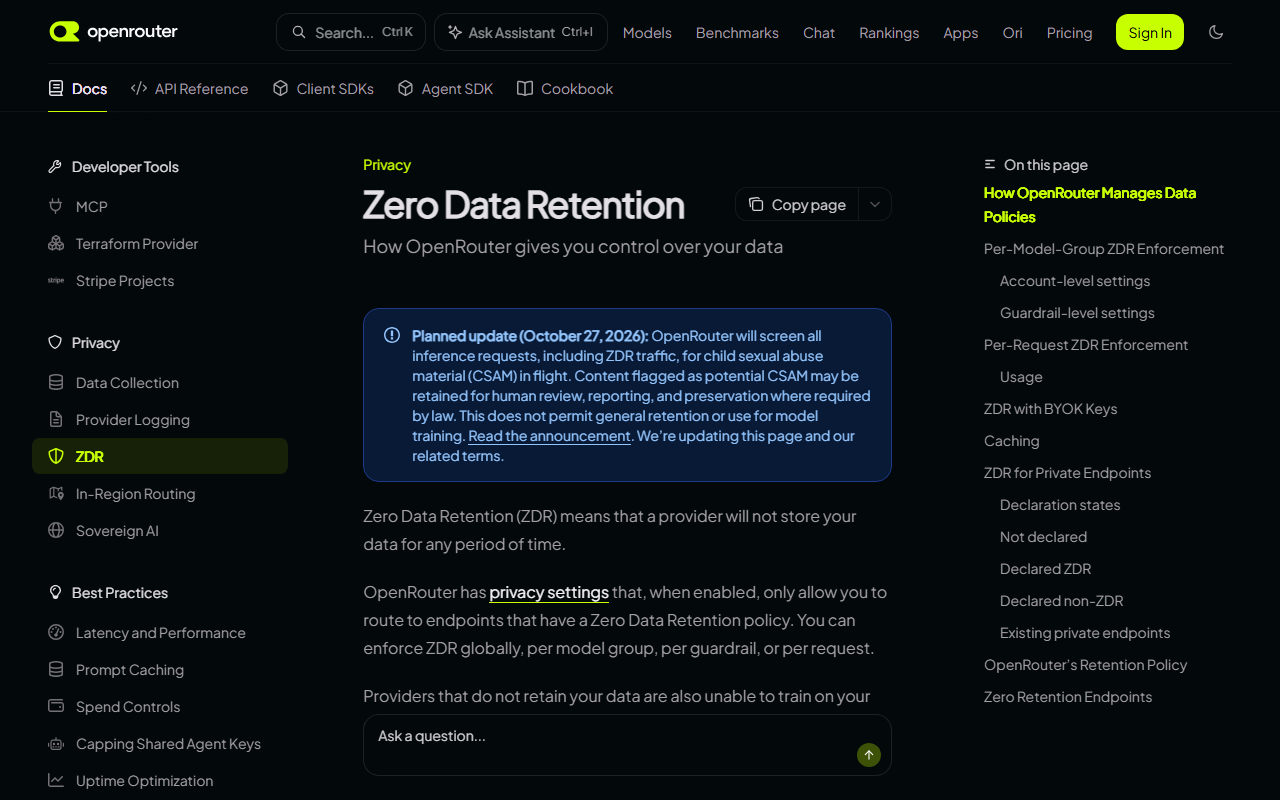Jump to How OpenRouter Manages Data Policies
The width and height of the screenshot is (1280, 800).
pyautogui.click(x=1090, y=205)
